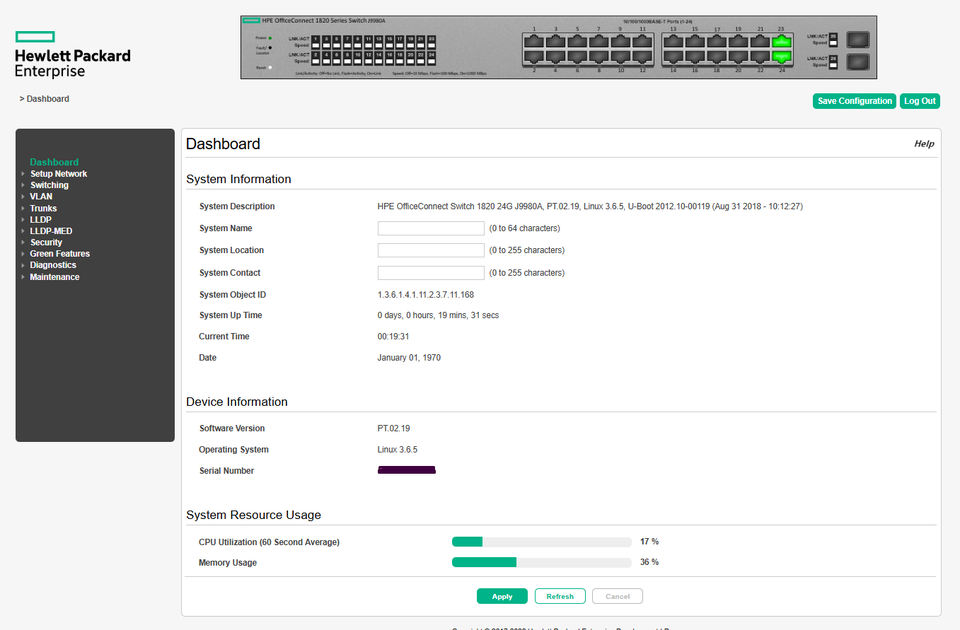Select port 5 on the switch graphic
The image size is (960, 630).
coord(577,42)
